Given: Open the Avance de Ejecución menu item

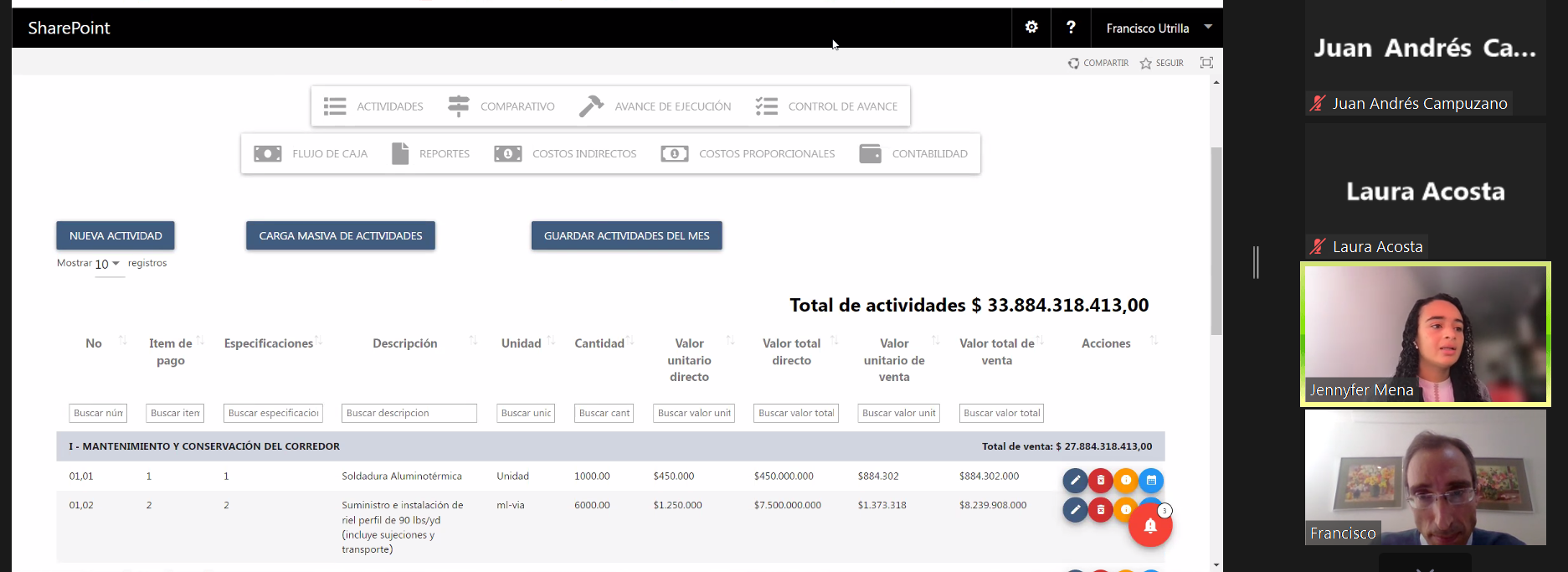Looking at the screenshot, I should (655, 106).
